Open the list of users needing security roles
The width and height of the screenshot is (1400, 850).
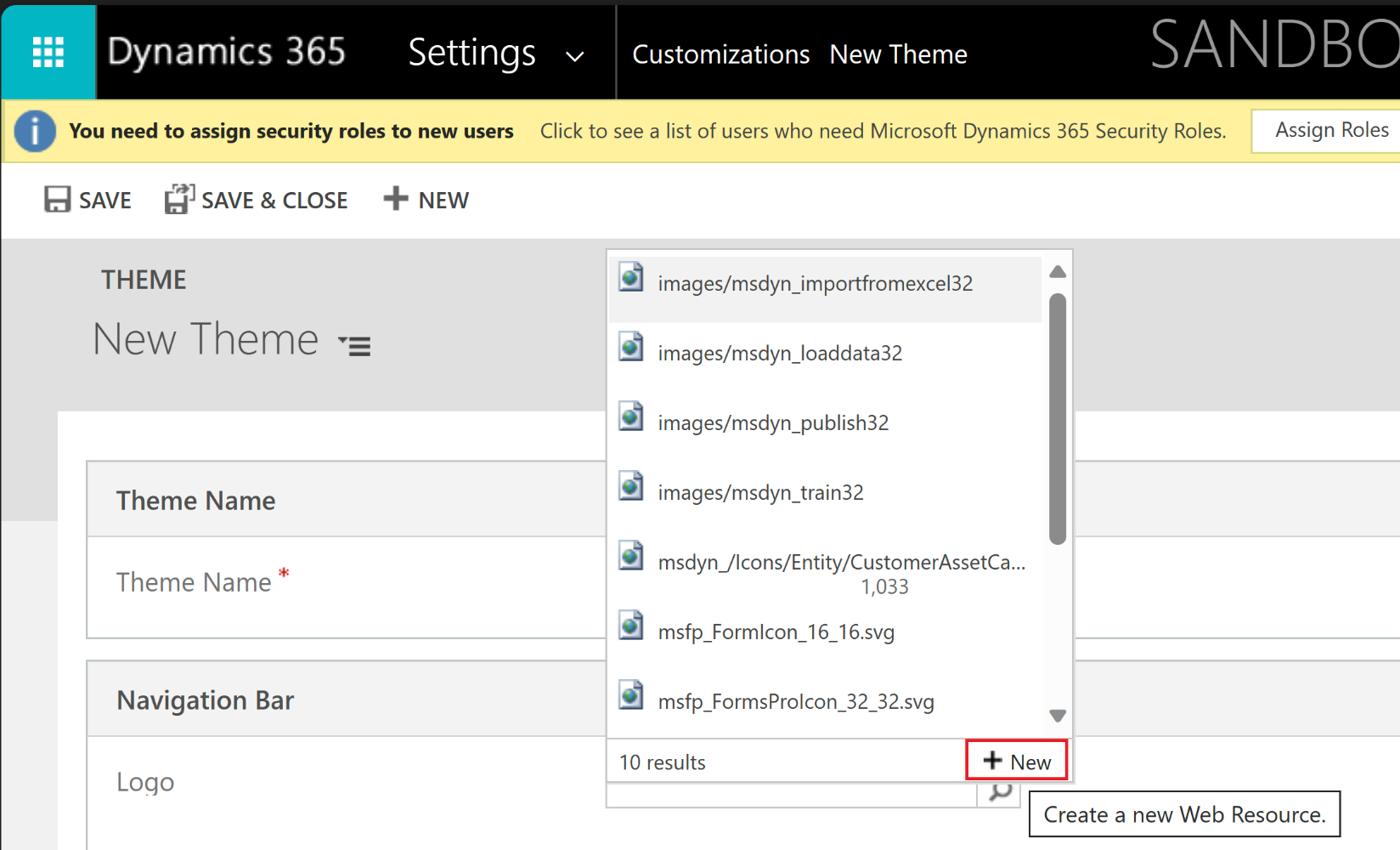[883, 131]
